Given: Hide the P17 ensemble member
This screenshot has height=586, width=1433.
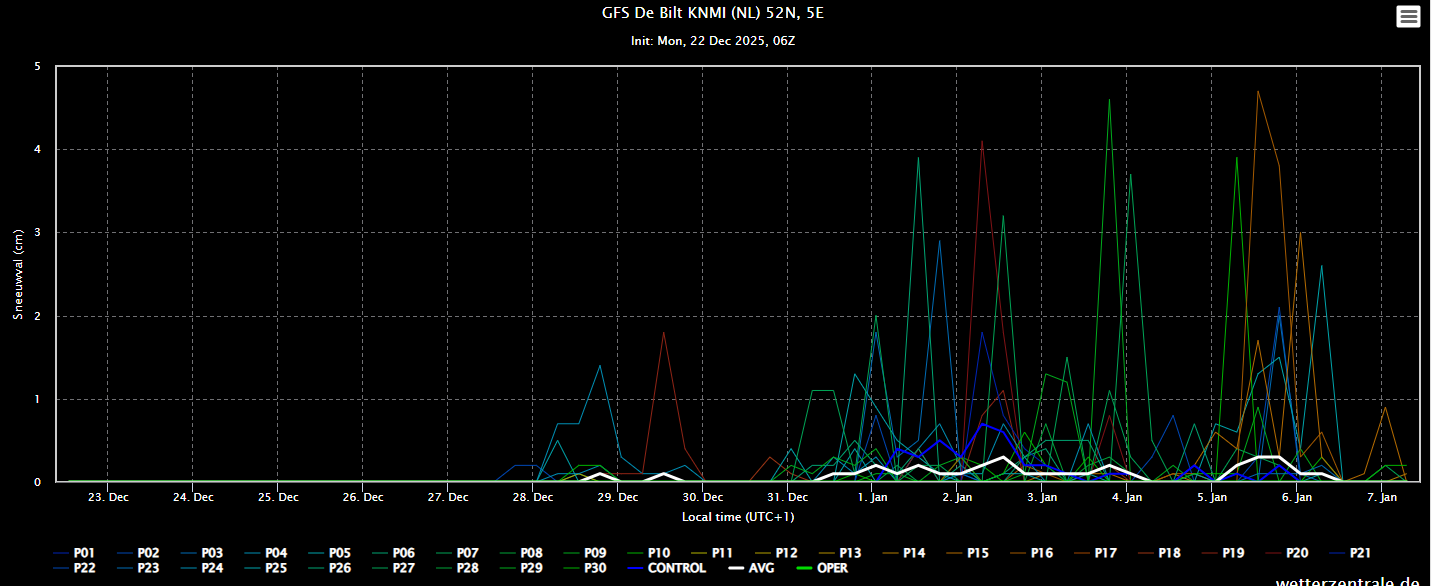Looking at the screenshot, I should coord(1097,553).
